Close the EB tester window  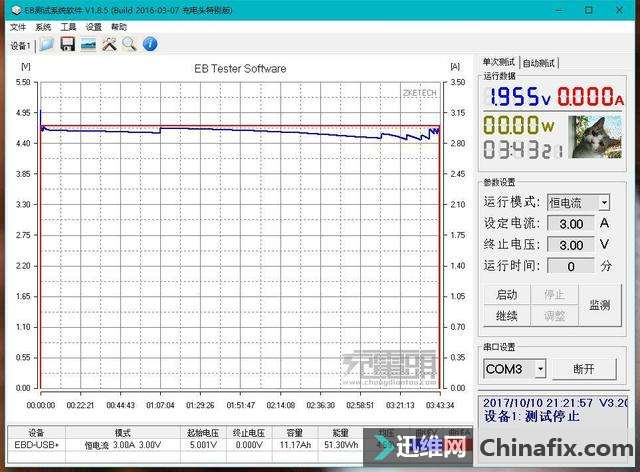[x=619, y=10]
